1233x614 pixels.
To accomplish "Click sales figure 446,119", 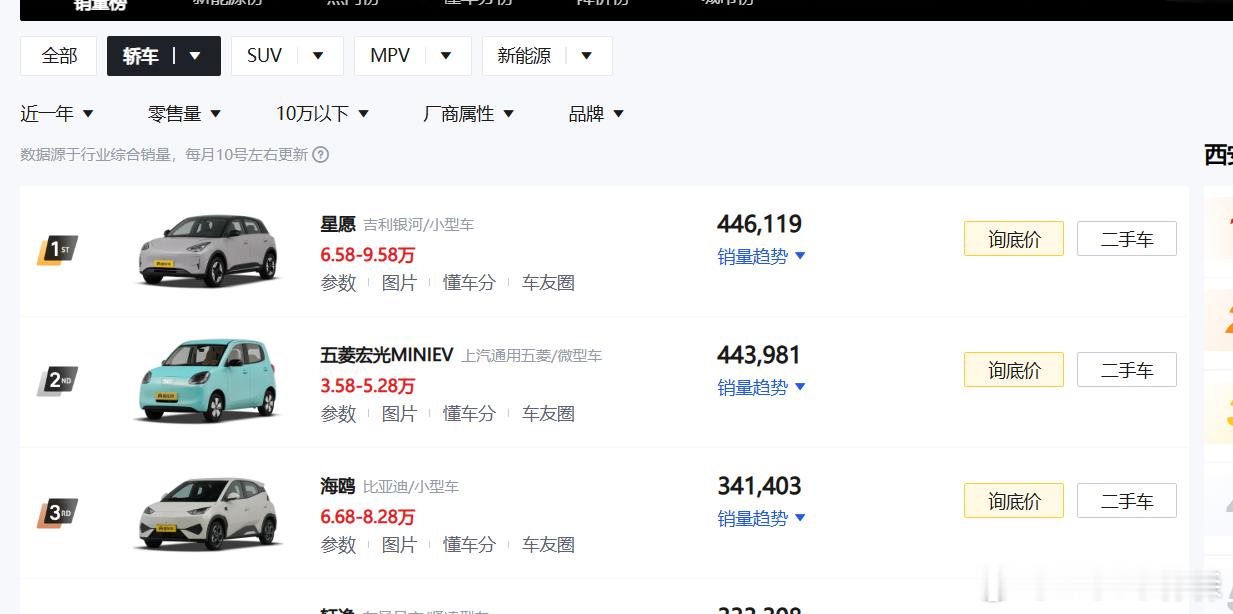I will click(759, 224).
